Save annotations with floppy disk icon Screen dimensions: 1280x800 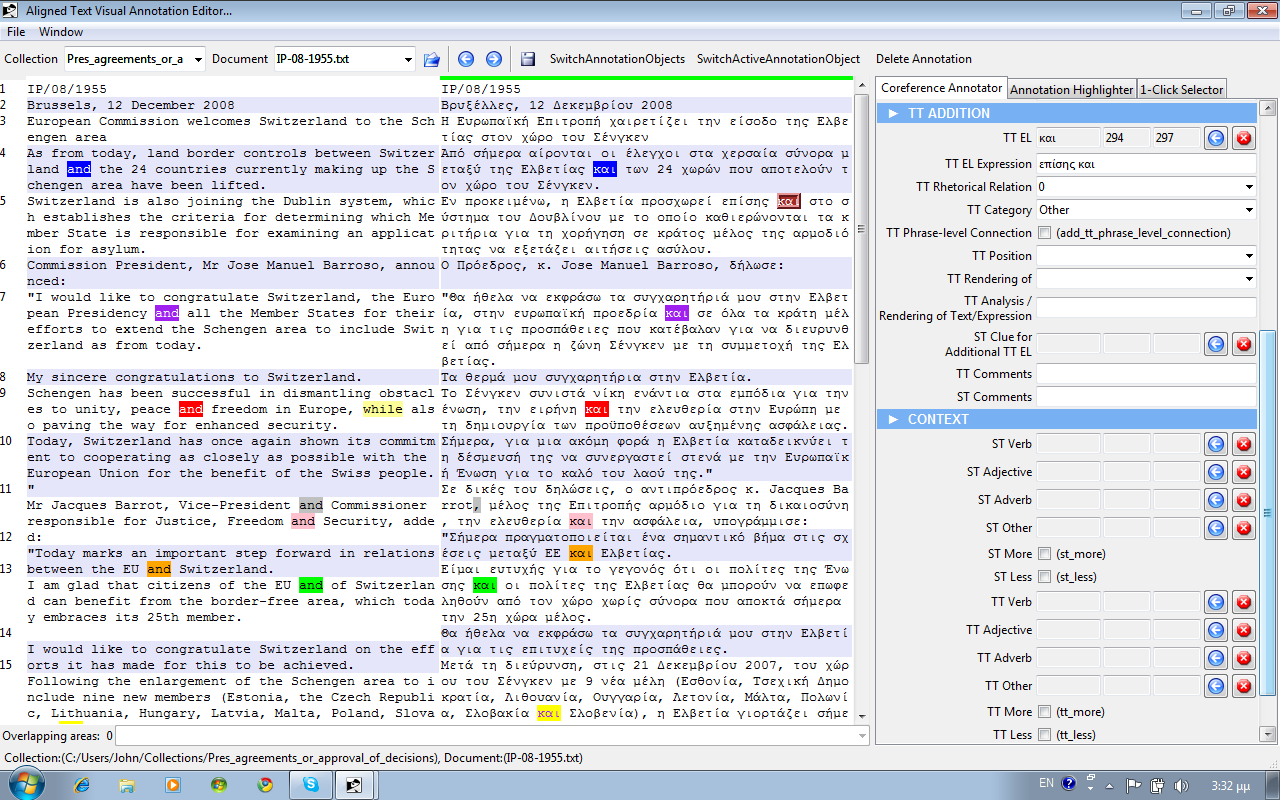pyautogui.click(x=528, y=59)
